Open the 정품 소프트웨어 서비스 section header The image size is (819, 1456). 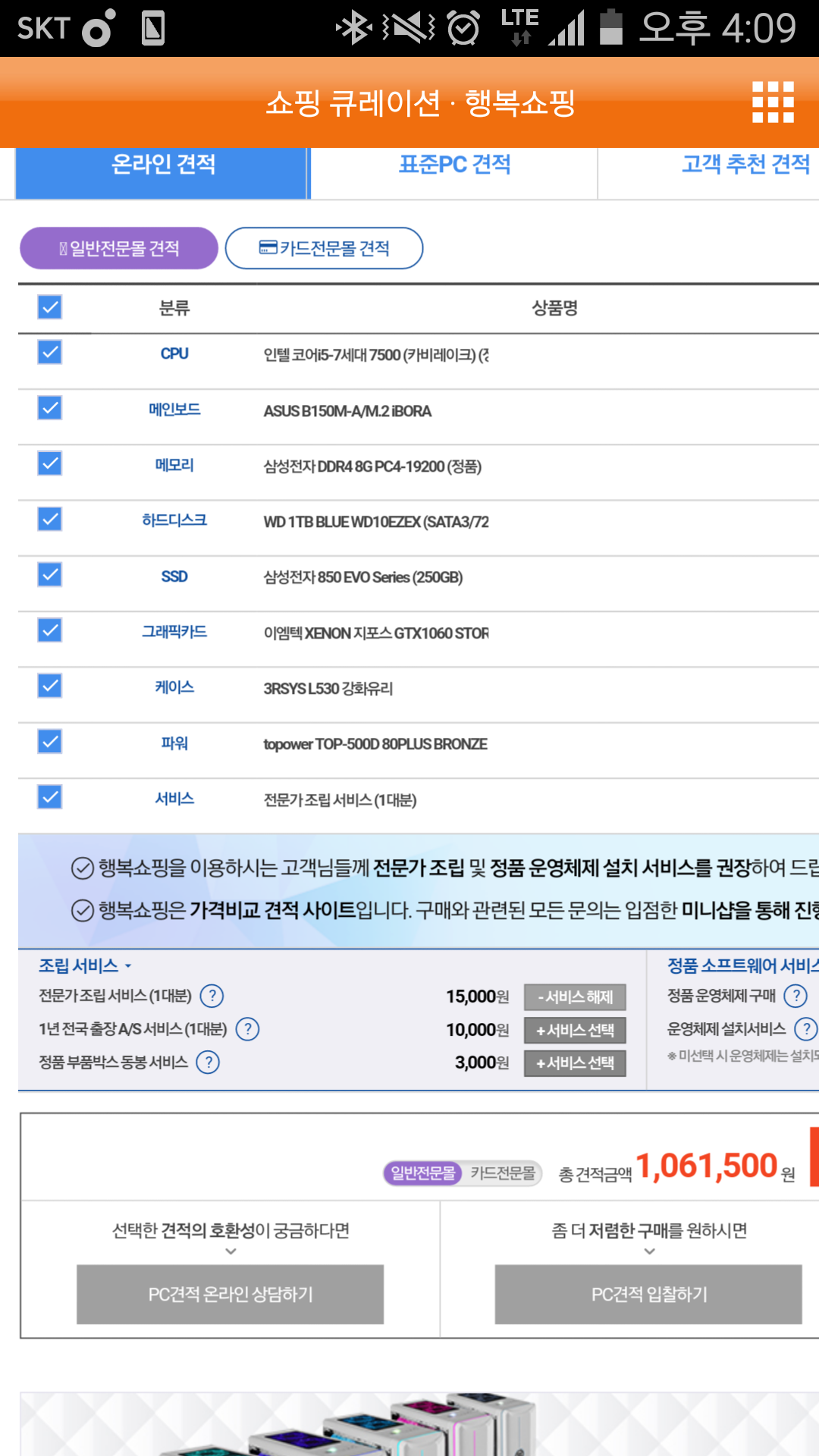pos(742,965)
